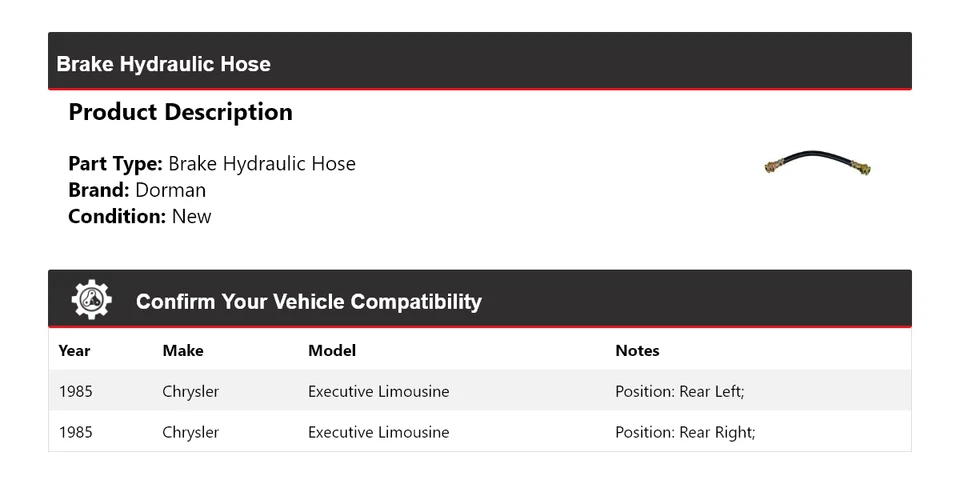Select the Position: Rear Left note

[679, 391]
